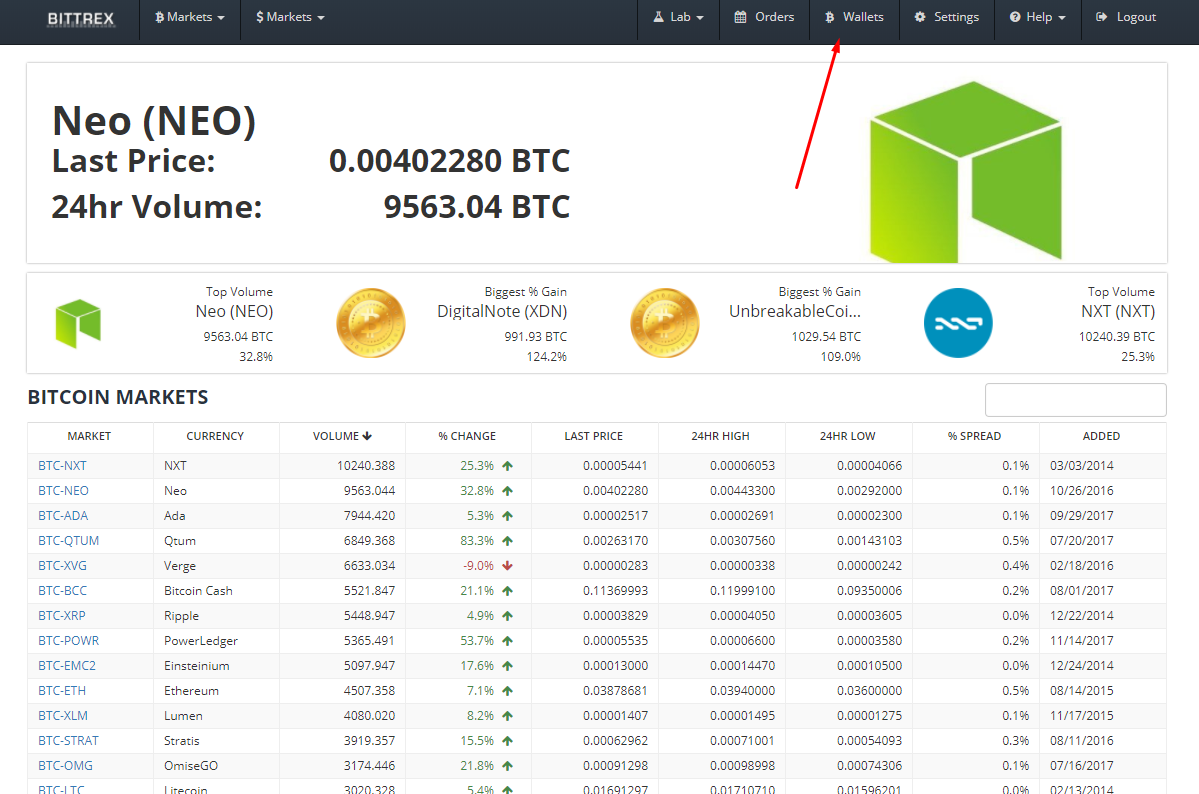Click the up arrow in Neo row

click(507, 491)
